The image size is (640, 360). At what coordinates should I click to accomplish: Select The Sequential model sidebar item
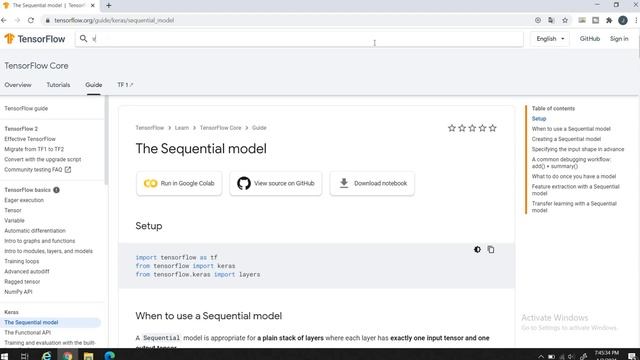click(x=51, y=322)
